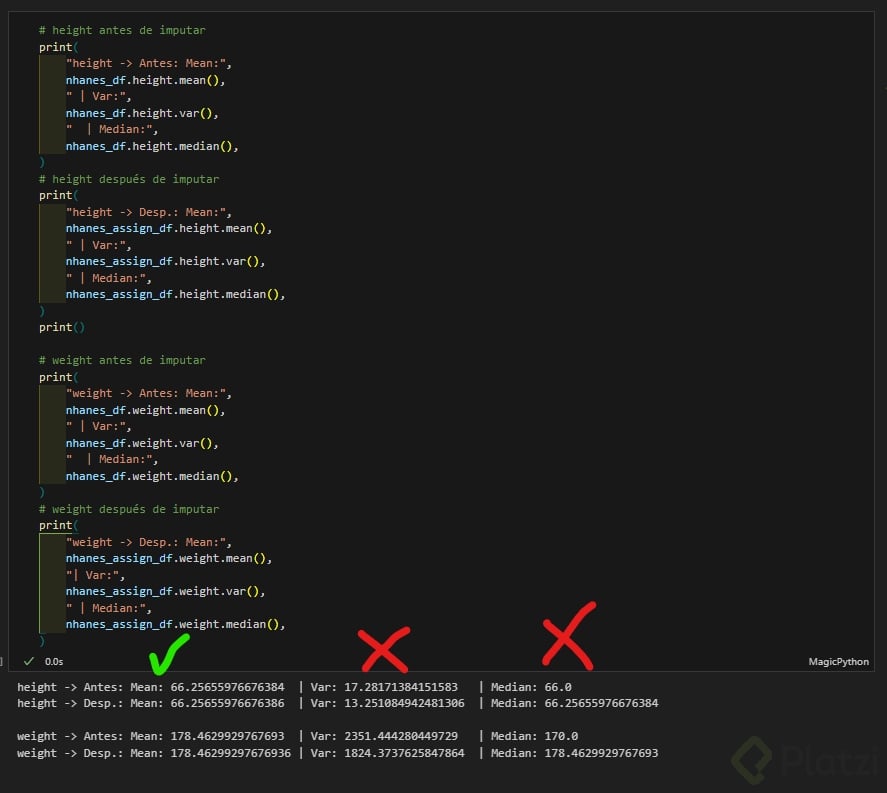Click the output value Median: 170.0

tap(534, 736)
